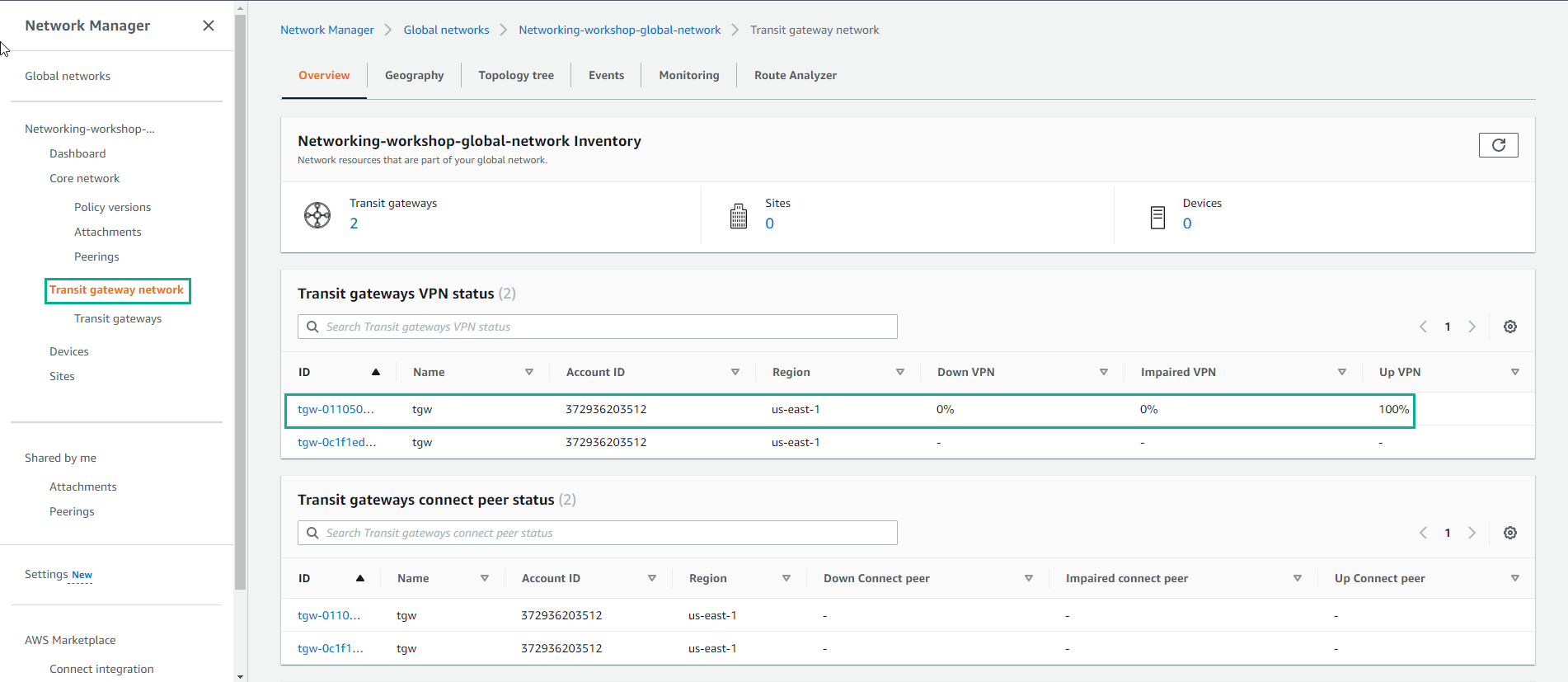
Task: Click the Sites count link
Action: pyautogui.click(x=769, y=223)
